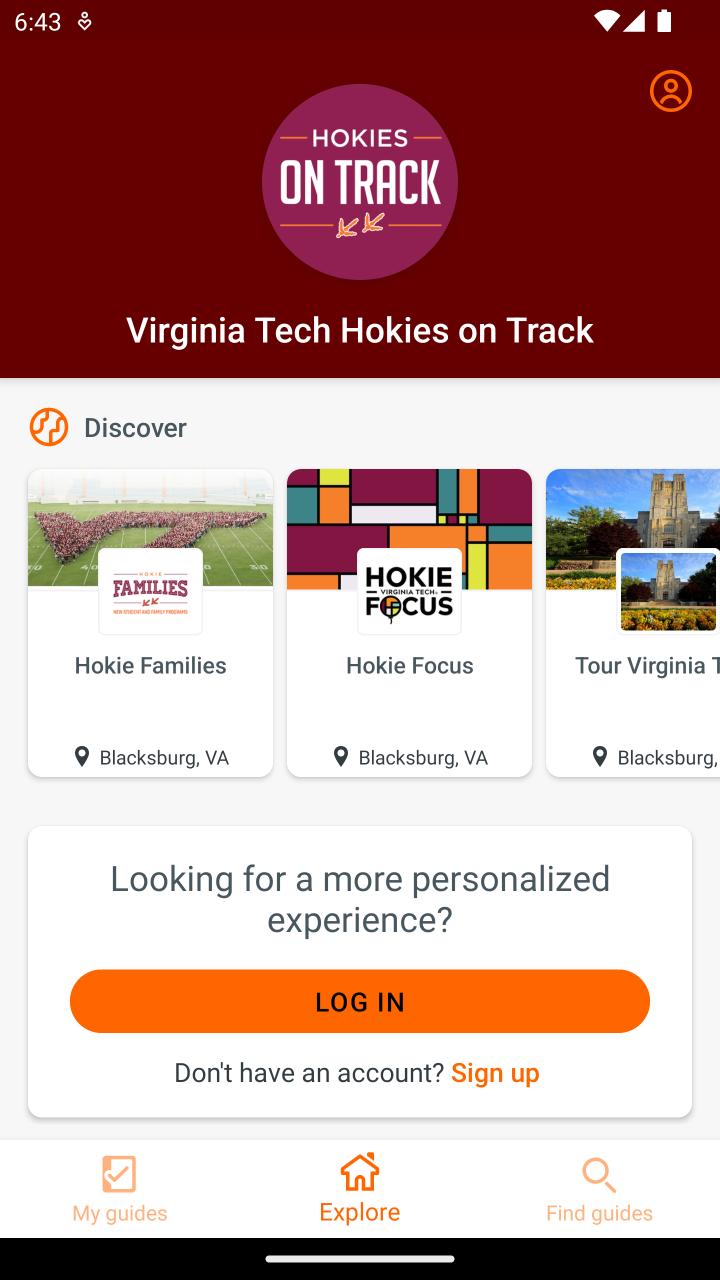Viewport: 720px width, 1280px height.
Task: Tap the Hokie Focus logo badge
Action: (409, 591)
